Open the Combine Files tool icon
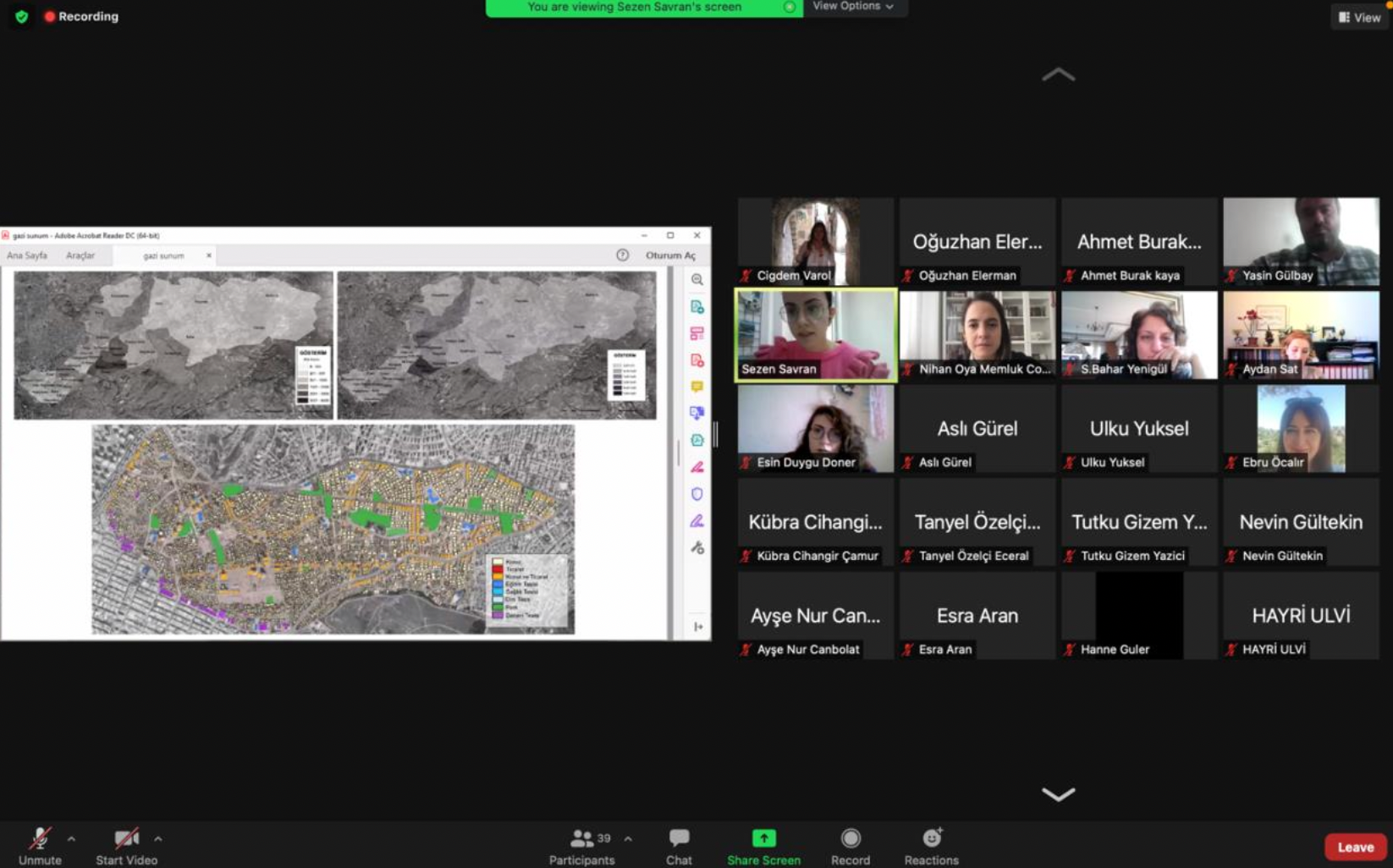The width and height of the screenshot is (1393, 868). point(697,414)
